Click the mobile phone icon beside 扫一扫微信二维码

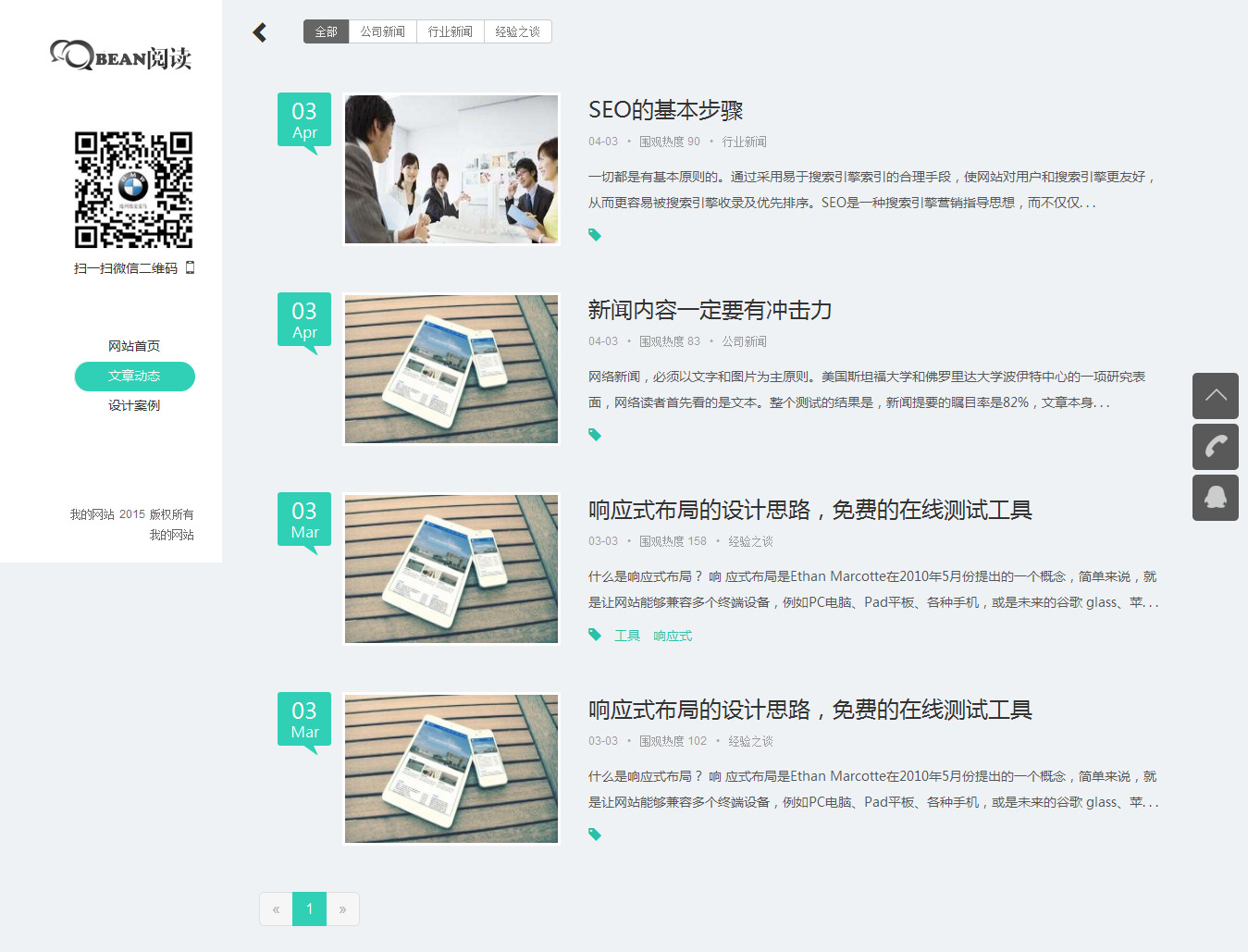pyautogui.click(x=191, y=268)
